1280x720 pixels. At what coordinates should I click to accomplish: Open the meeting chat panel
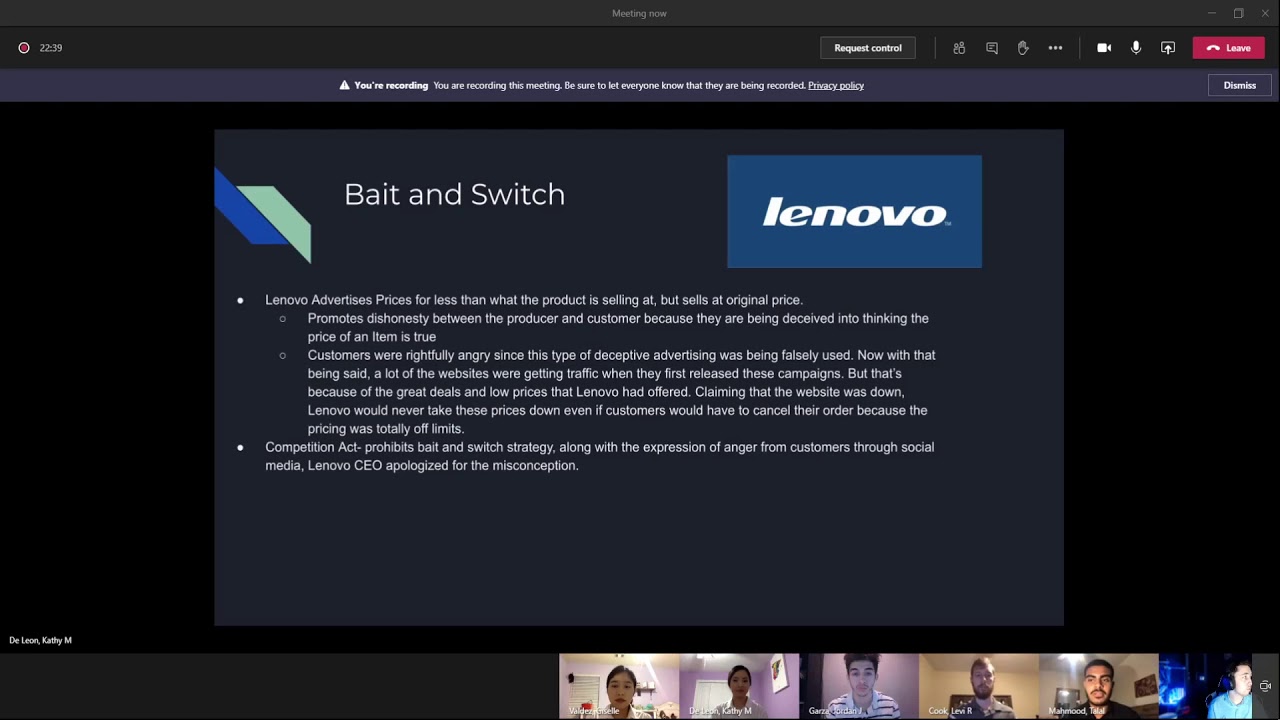tap(991, 48)
